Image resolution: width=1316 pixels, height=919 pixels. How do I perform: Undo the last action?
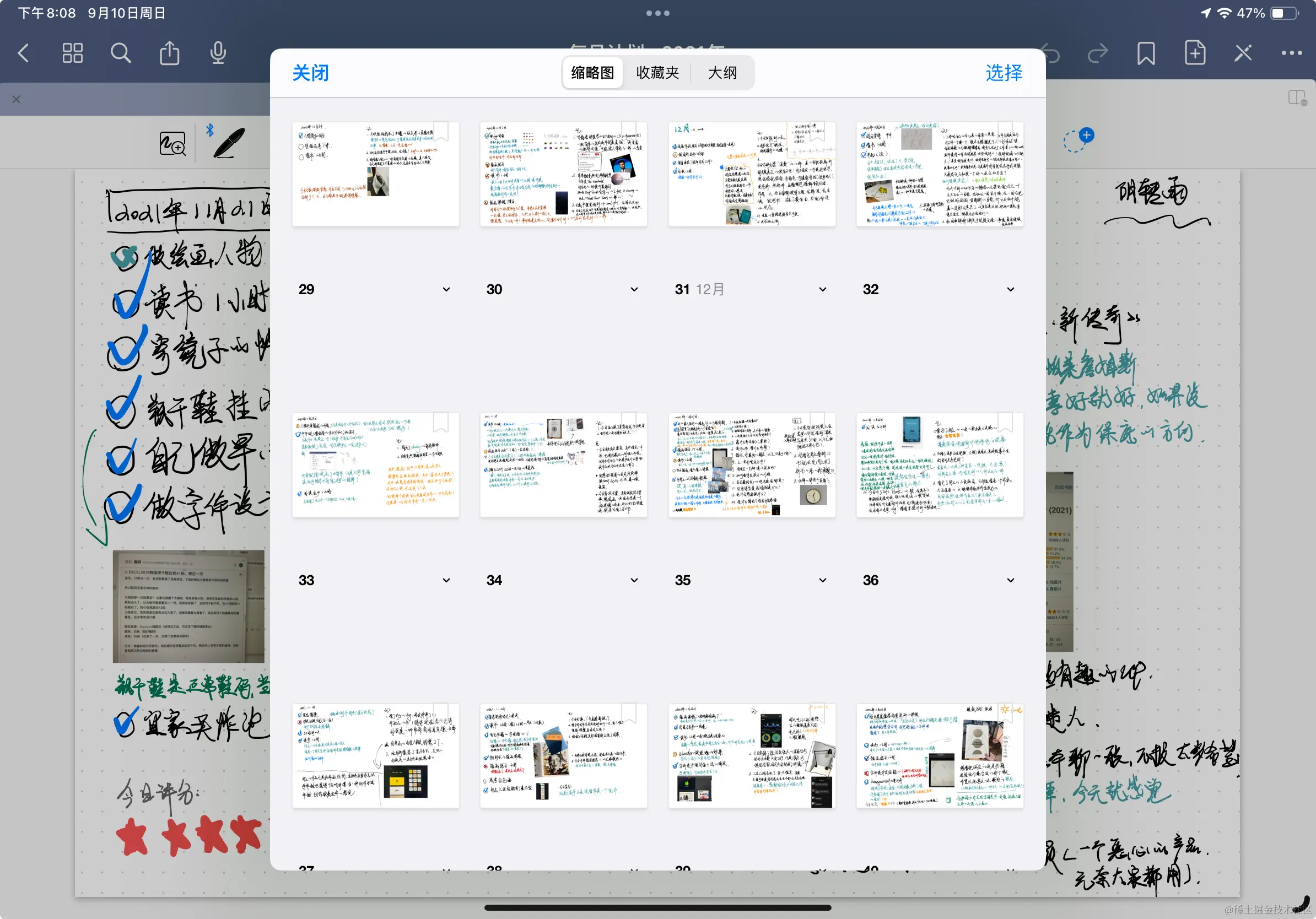1050,53
